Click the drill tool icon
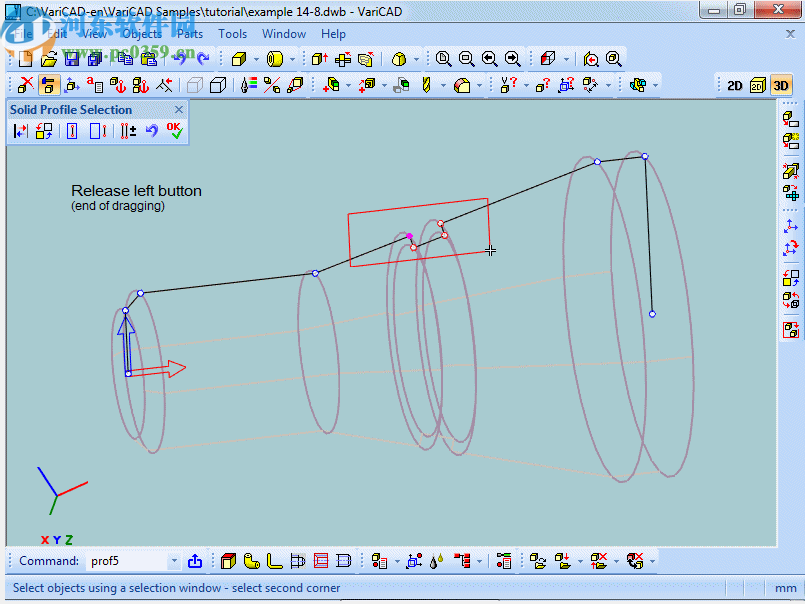 (426, 85)
